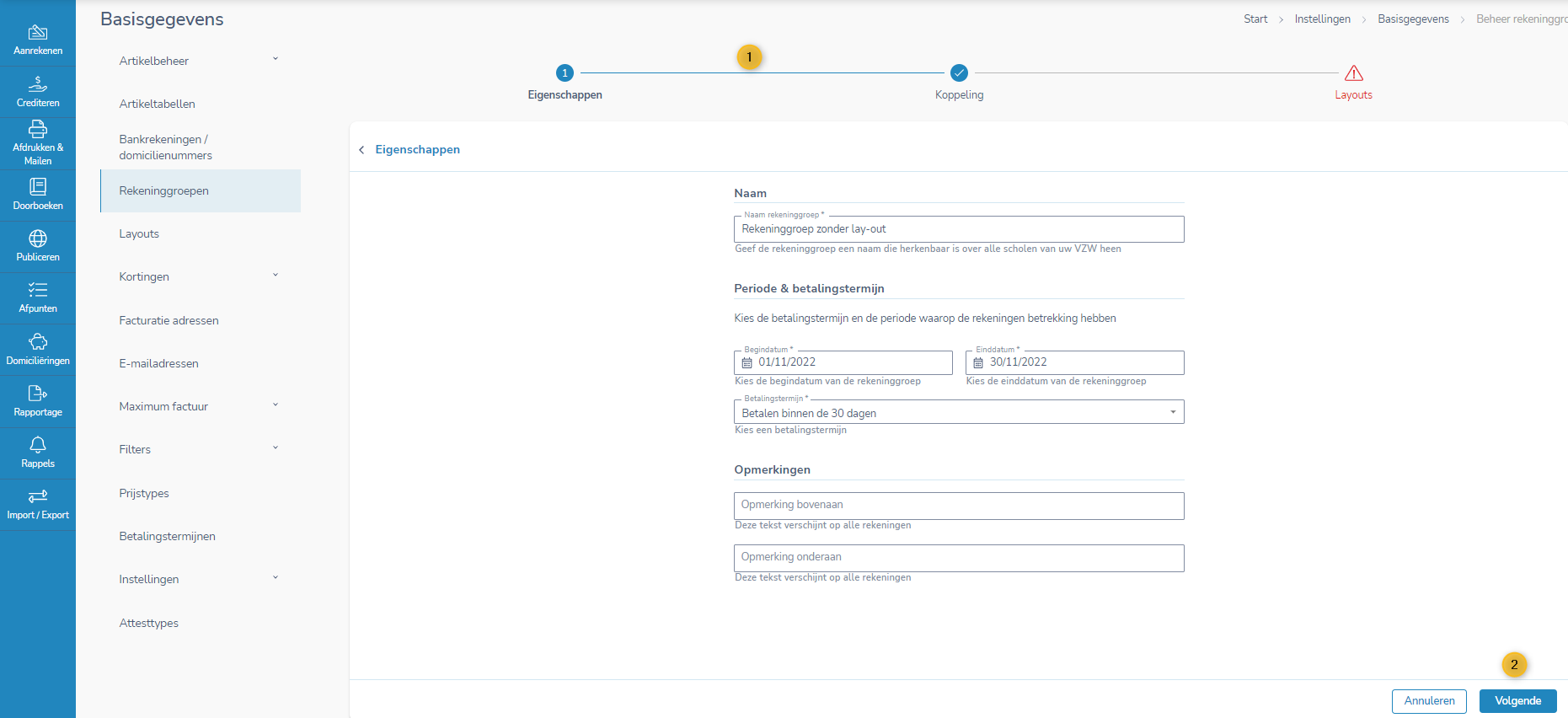This screenshot has width=1568, height=718.
Task: Open Betalingstermijnen menu item
Action: point(167,536)
